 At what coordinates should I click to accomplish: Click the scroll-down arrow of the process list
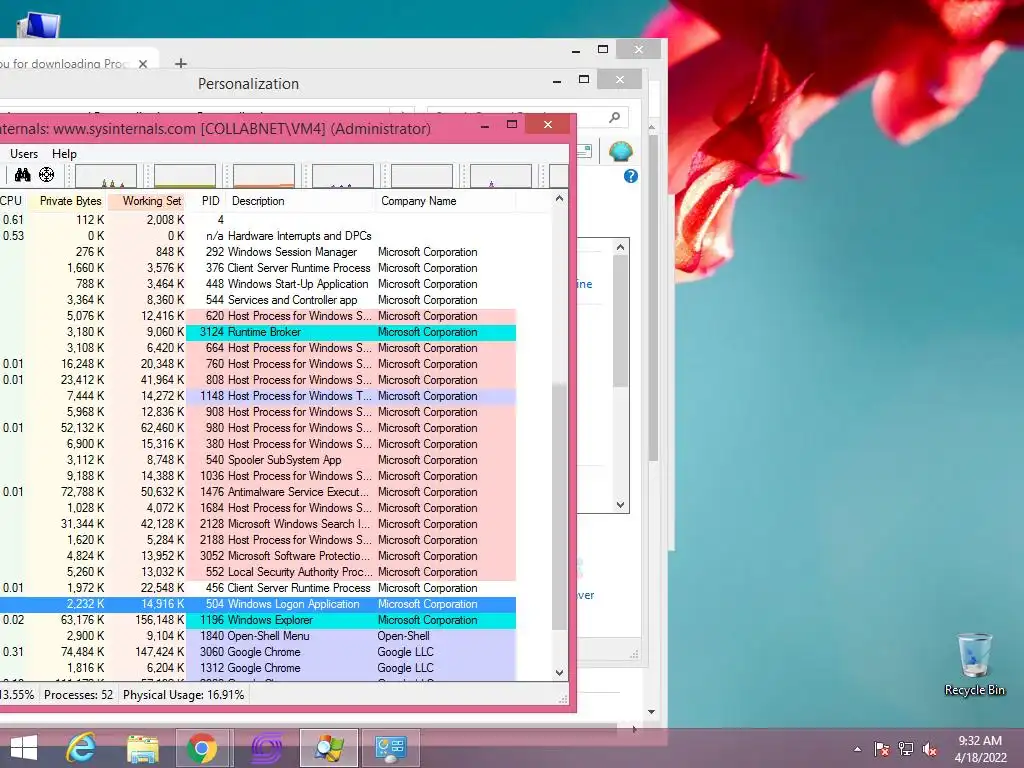[559, 673]
